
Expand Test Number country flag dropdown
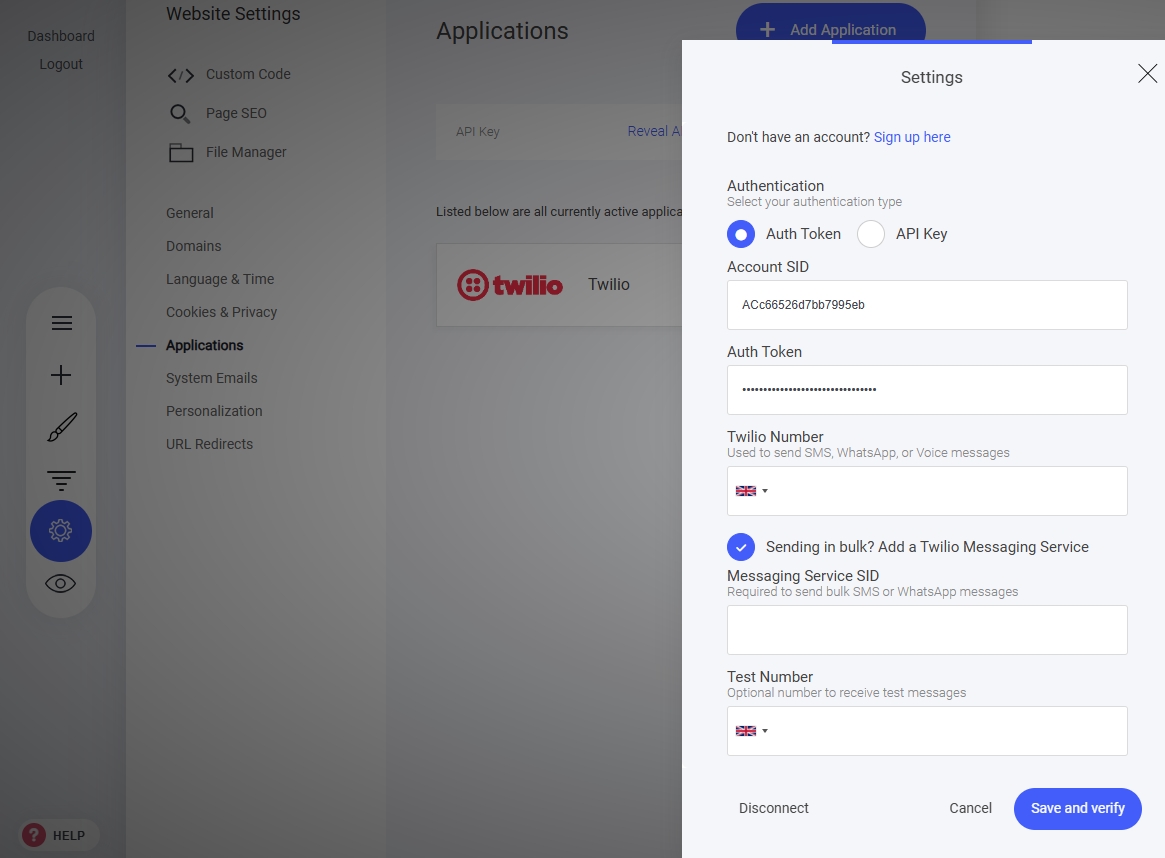point(752,731)
